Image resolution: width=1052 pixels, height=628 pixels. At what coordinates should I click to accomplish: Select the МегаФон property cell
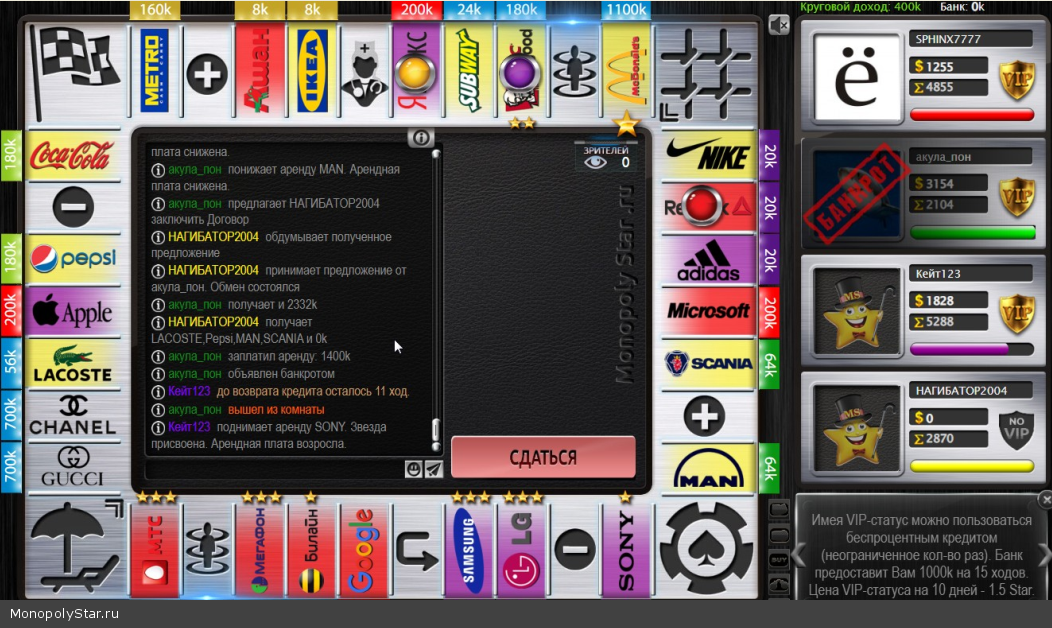260,550
